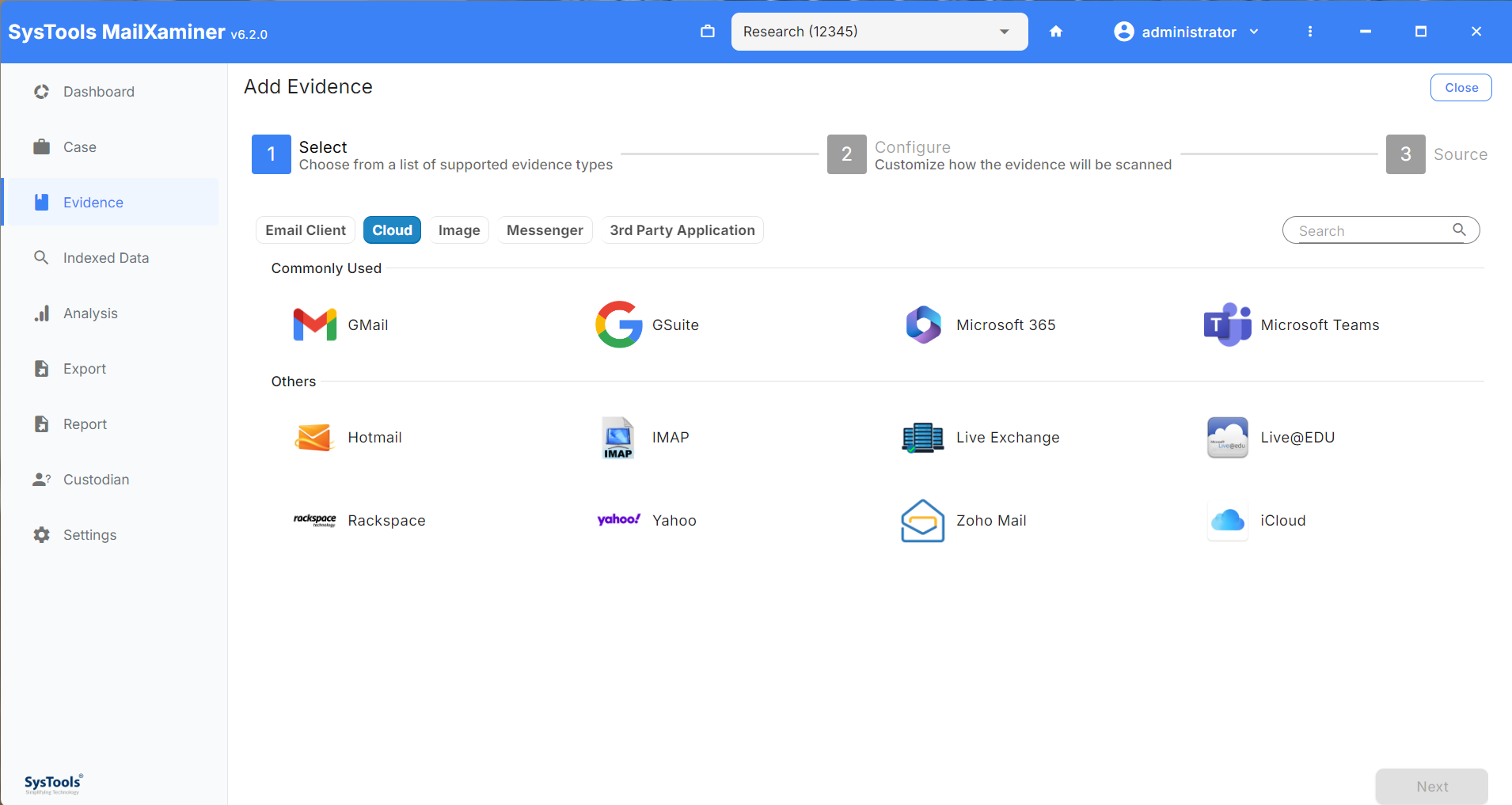This screenshot has width=1512, height=805.
Task: Click the Next button
Action: (1432, 787)
